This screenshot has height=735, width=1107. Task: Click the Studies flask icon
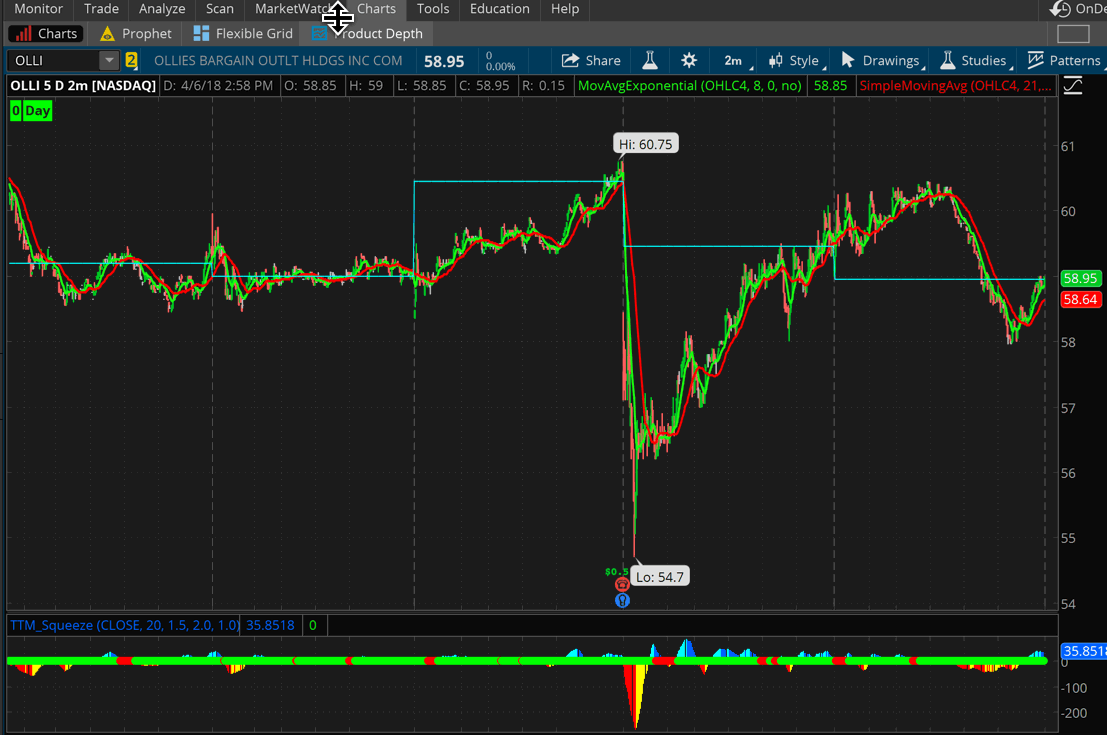point(948,61)
